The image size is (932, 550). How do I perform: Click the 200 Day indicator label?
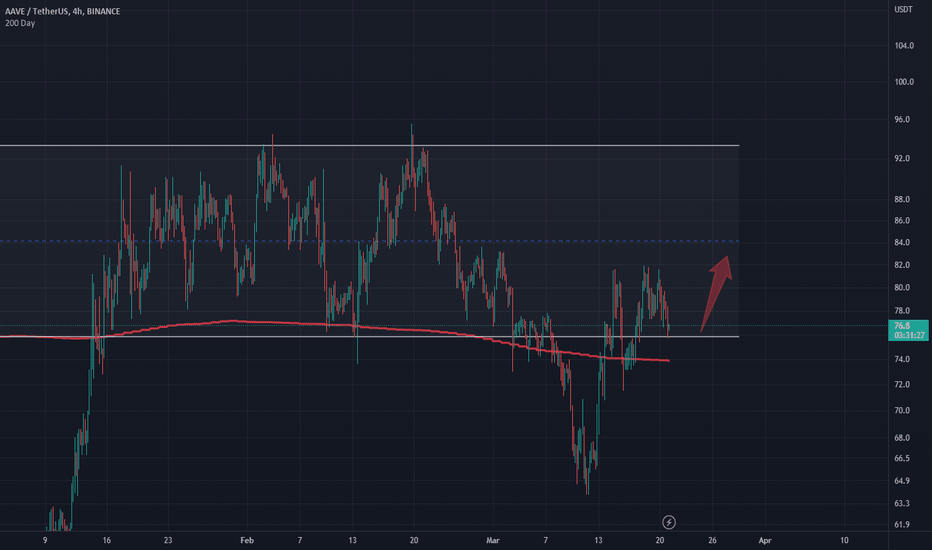(20, 23)
